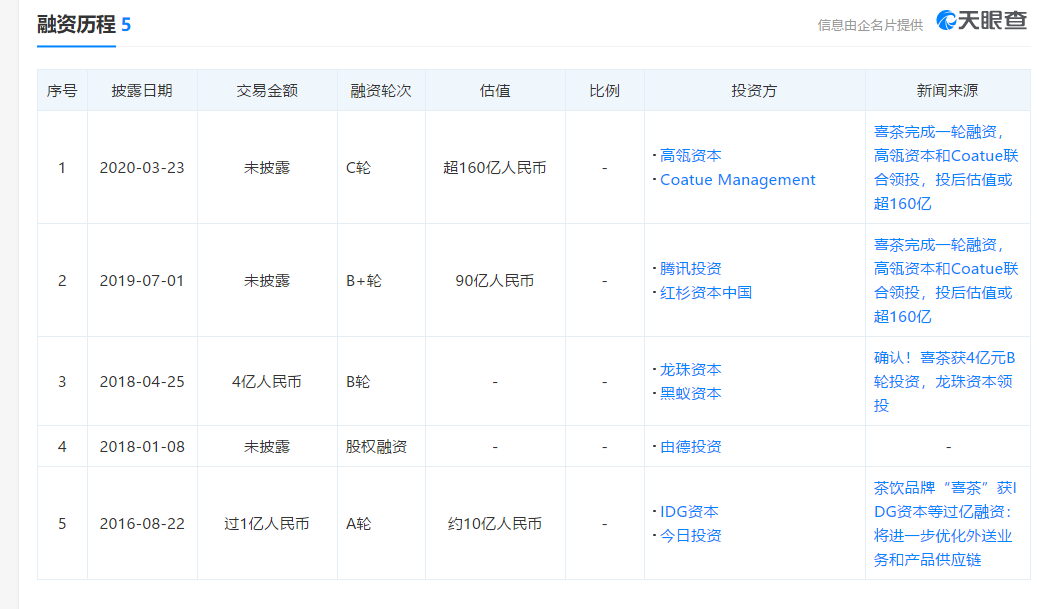Click the date 2018-04-25

(x=142, y=382)
